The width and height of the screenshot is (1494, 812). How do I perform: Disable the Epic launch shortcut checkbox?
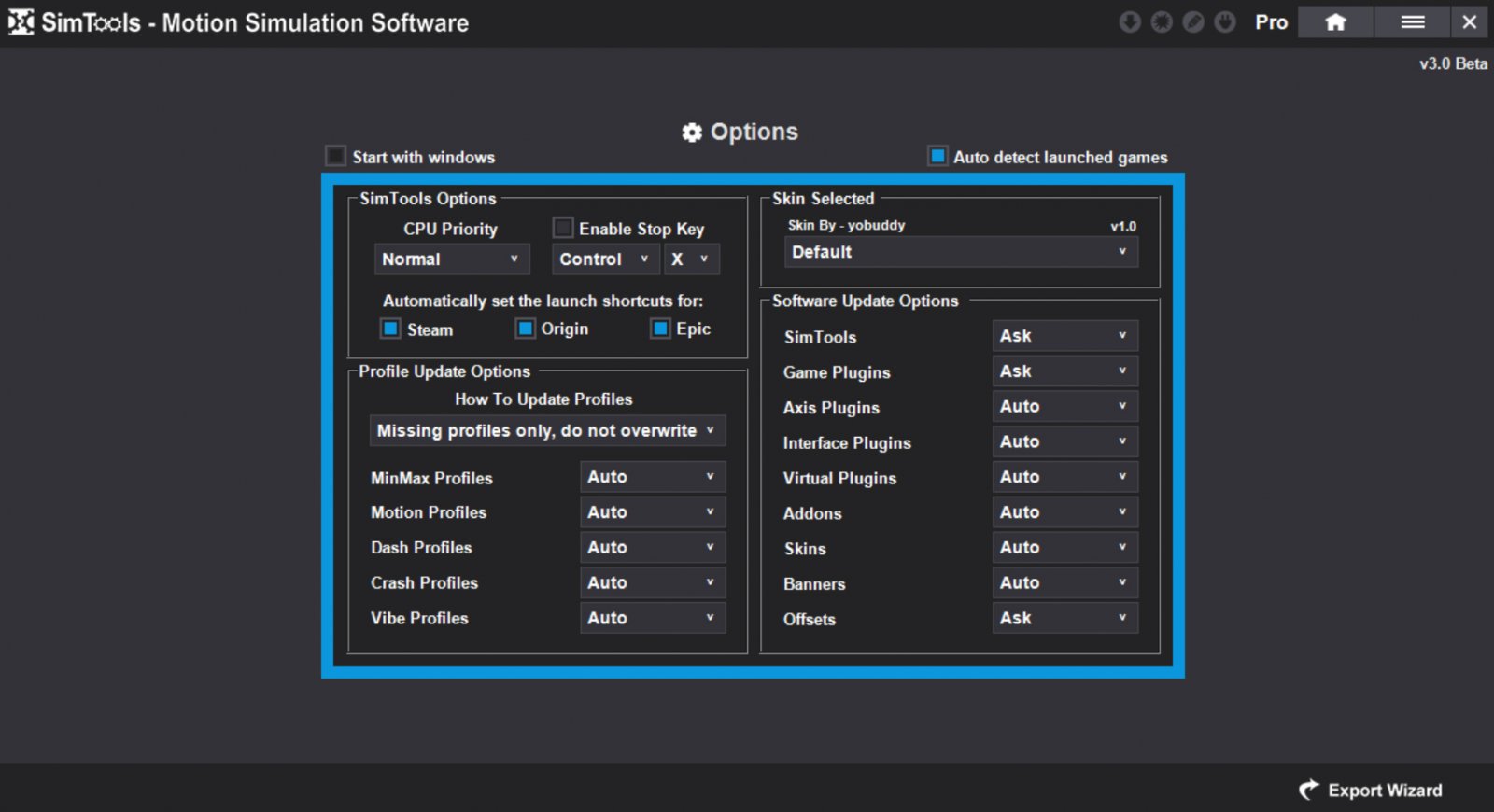[x=660, y=329]
